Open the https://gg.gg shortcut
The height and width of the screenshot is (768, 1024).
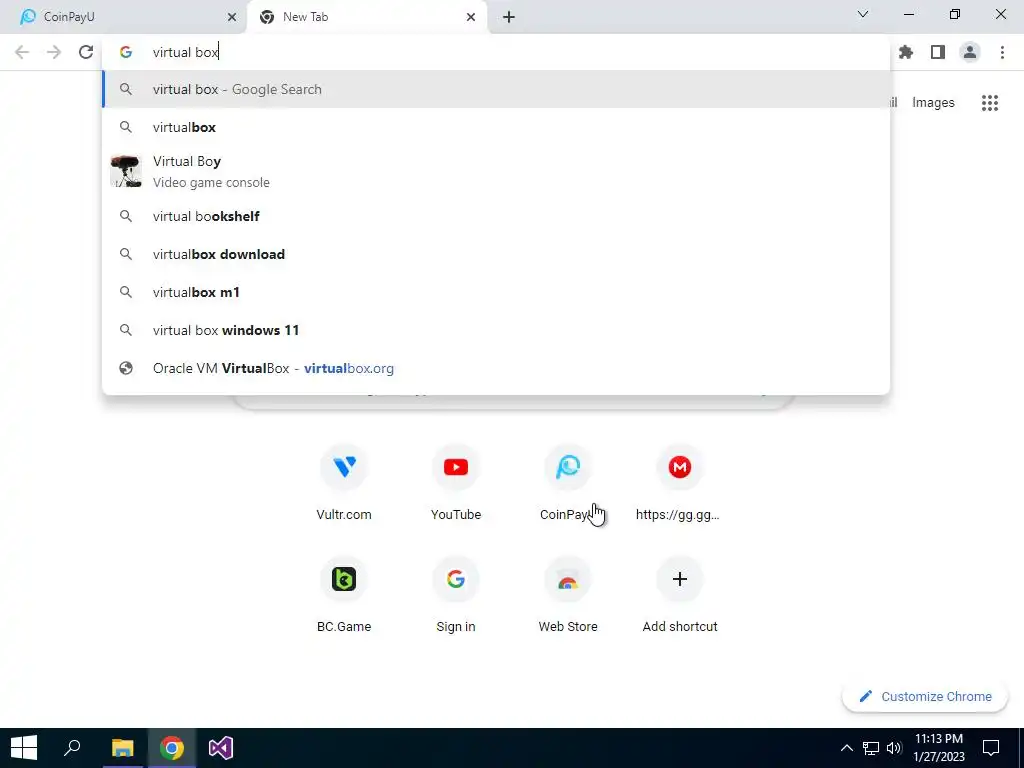click(x=679, y=483)
